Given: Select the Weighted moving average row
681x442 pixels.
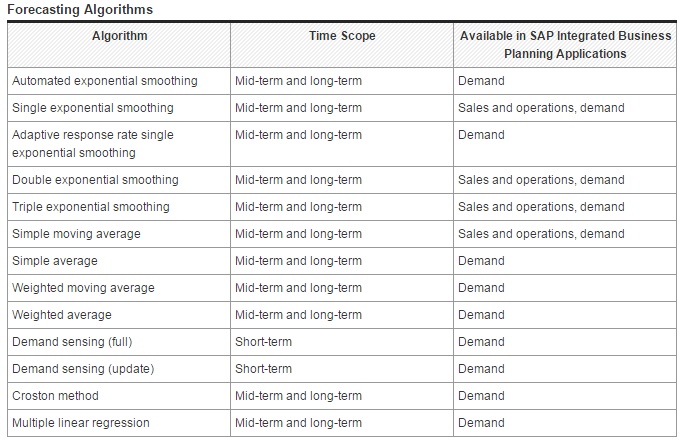Looking at the screenshot, I should 342,288.
